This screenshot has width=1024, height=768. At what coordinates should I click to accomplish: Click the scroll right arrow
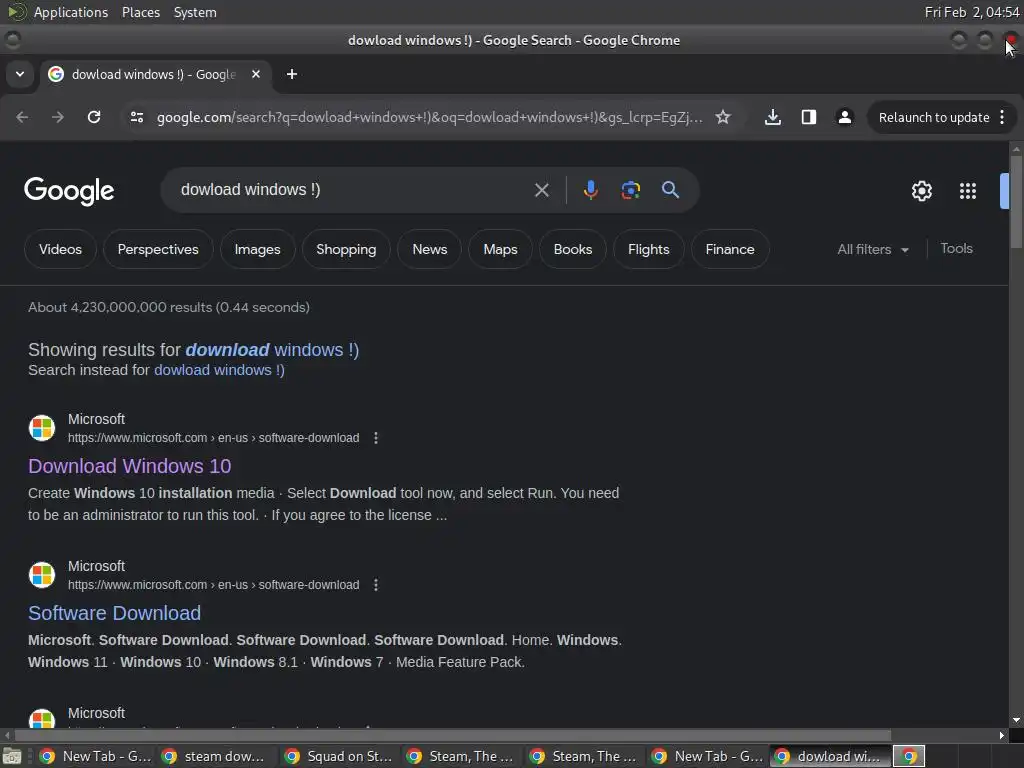(x=1002, y=735)
